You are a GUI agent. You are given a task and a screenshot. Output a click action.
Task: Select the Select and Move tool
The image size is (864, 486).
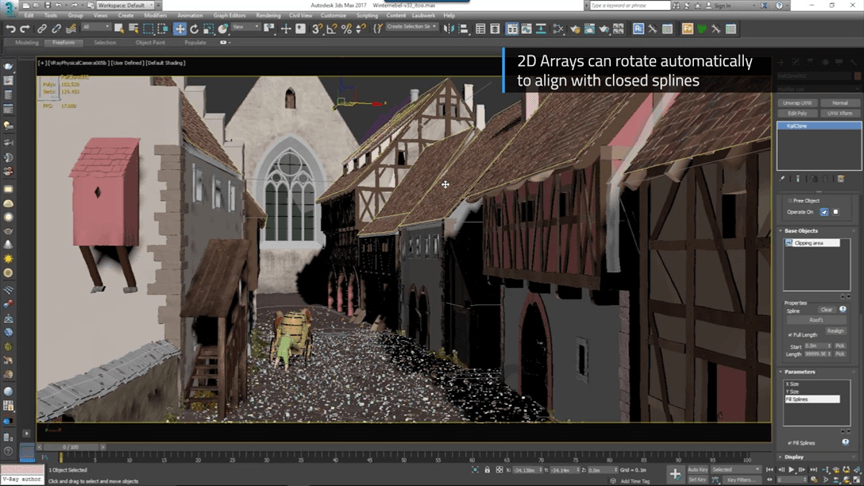(x=180, y=29)
